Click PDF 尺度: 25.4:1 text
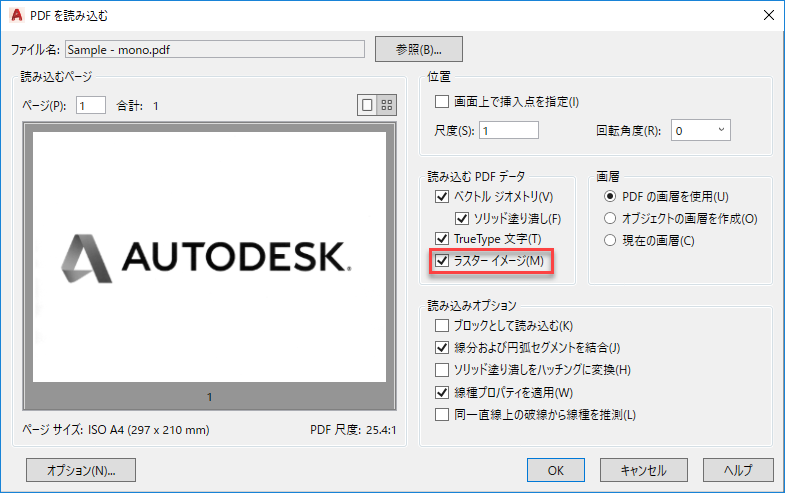Viewport: 785px width, 493px height. click(353, 430)
